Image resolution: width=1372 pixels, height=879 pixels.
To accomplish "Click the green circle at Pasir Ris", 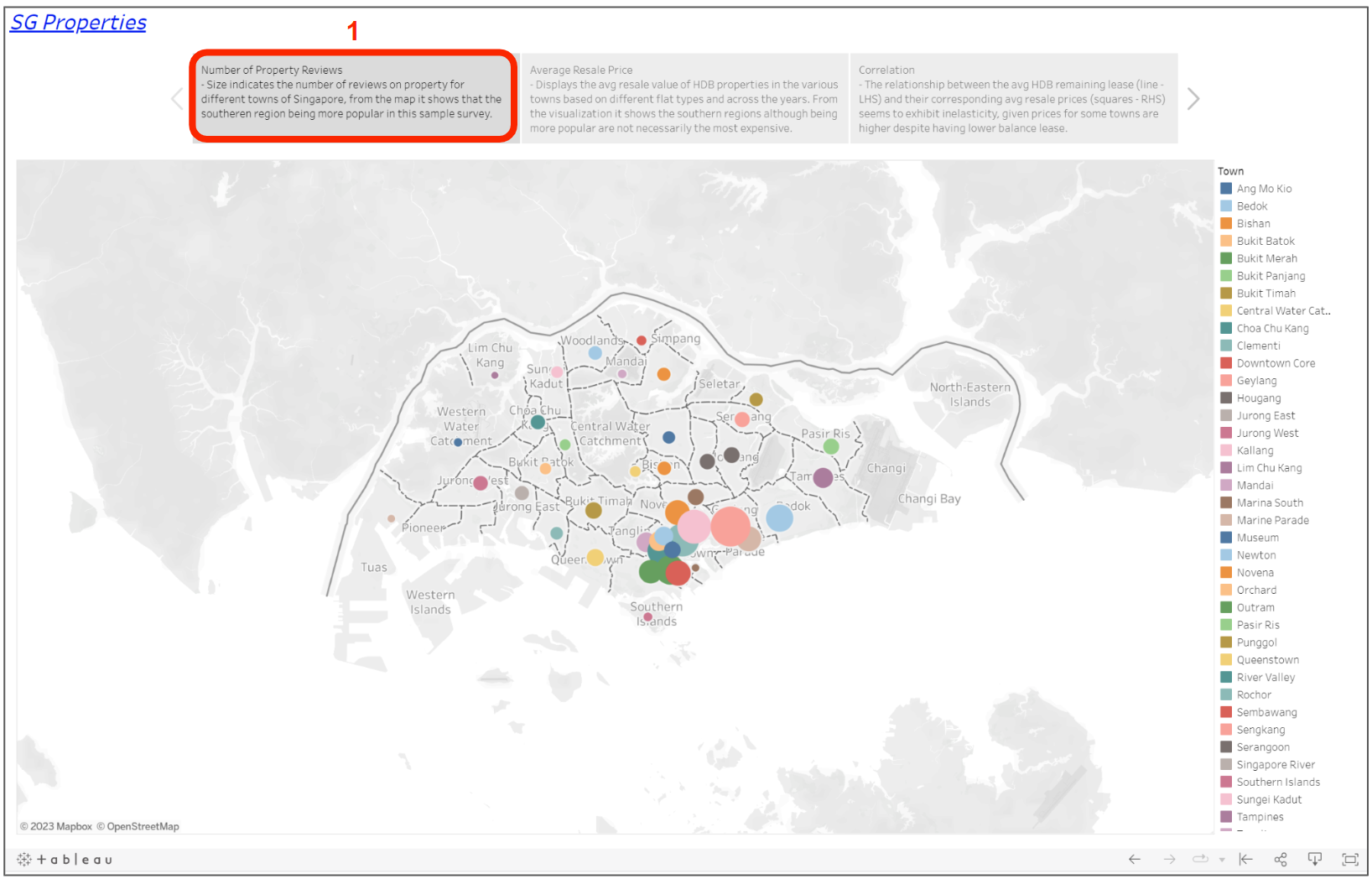I will [831, 446].
